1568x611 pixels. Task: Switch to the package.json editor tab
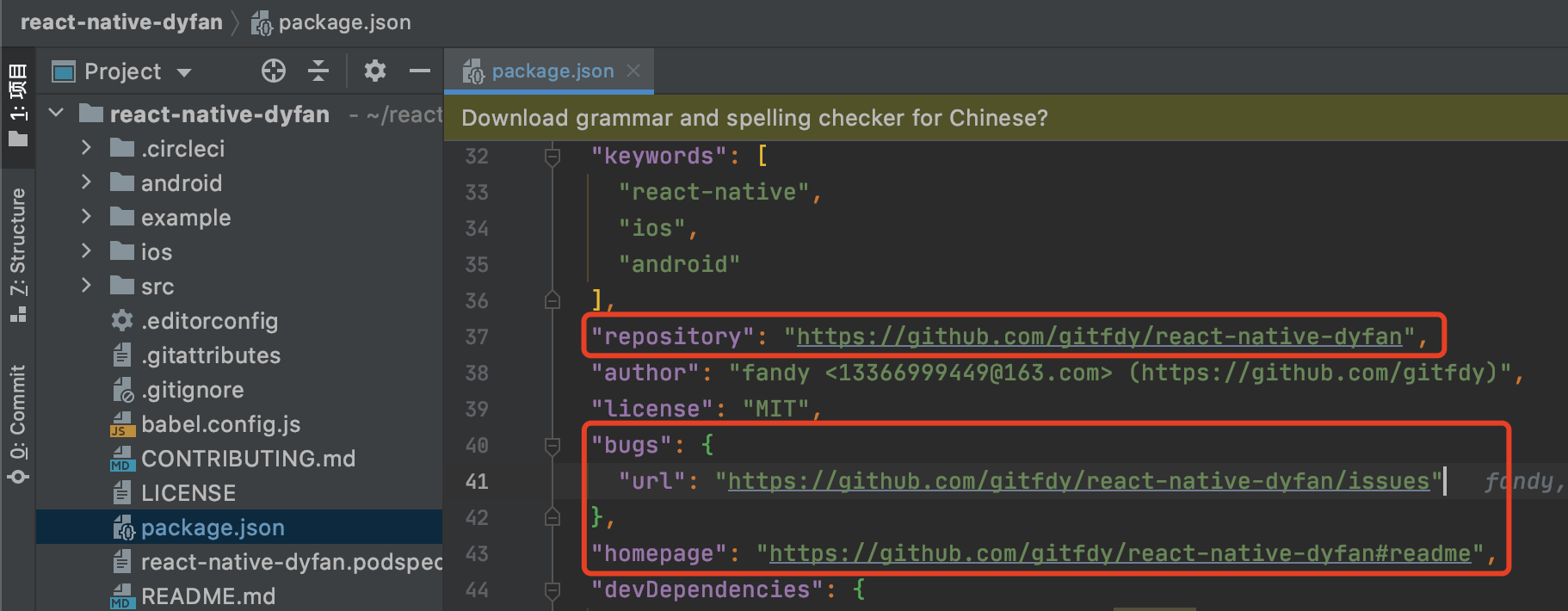[549, 71]
